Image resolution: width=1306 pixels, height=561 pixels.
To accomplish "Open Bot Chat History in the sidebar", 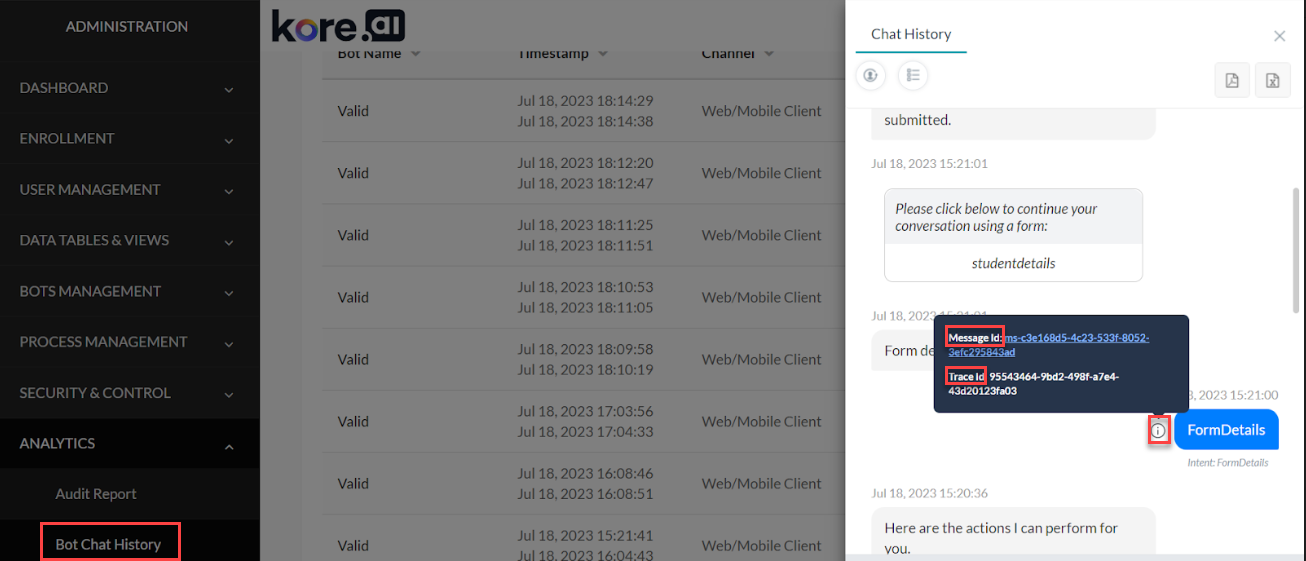I will tap(109, 544).
